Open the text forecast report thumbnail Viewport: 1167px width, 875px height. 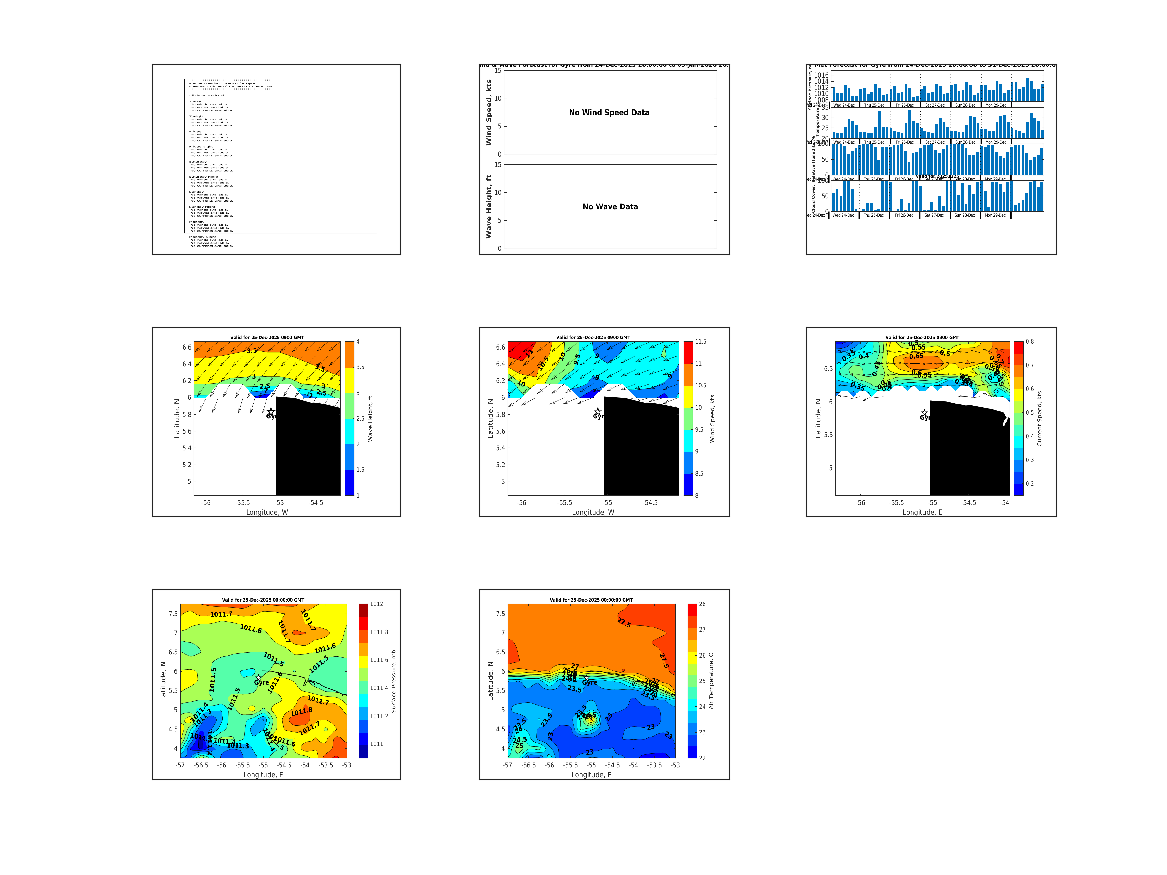click(276, 159)
